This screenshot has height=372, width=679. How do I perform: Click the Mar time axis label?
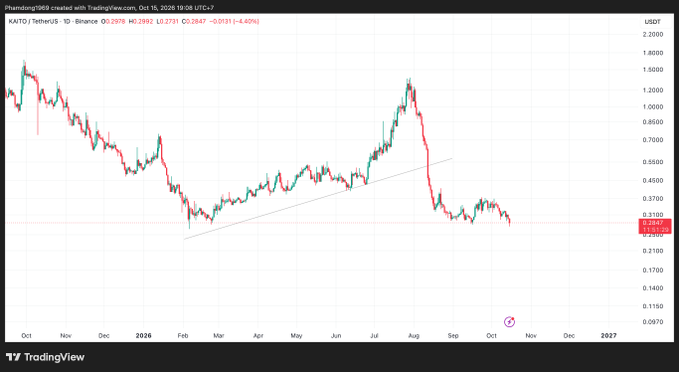coord(219,336)
